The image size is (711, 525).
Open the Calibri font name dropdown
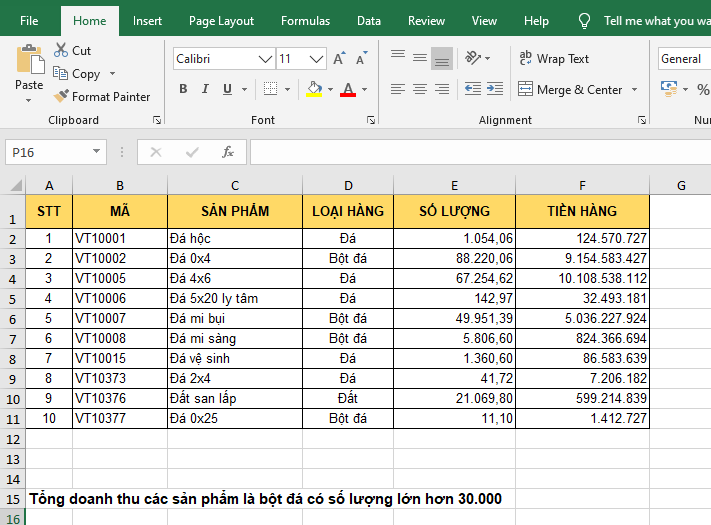(265, 59)
